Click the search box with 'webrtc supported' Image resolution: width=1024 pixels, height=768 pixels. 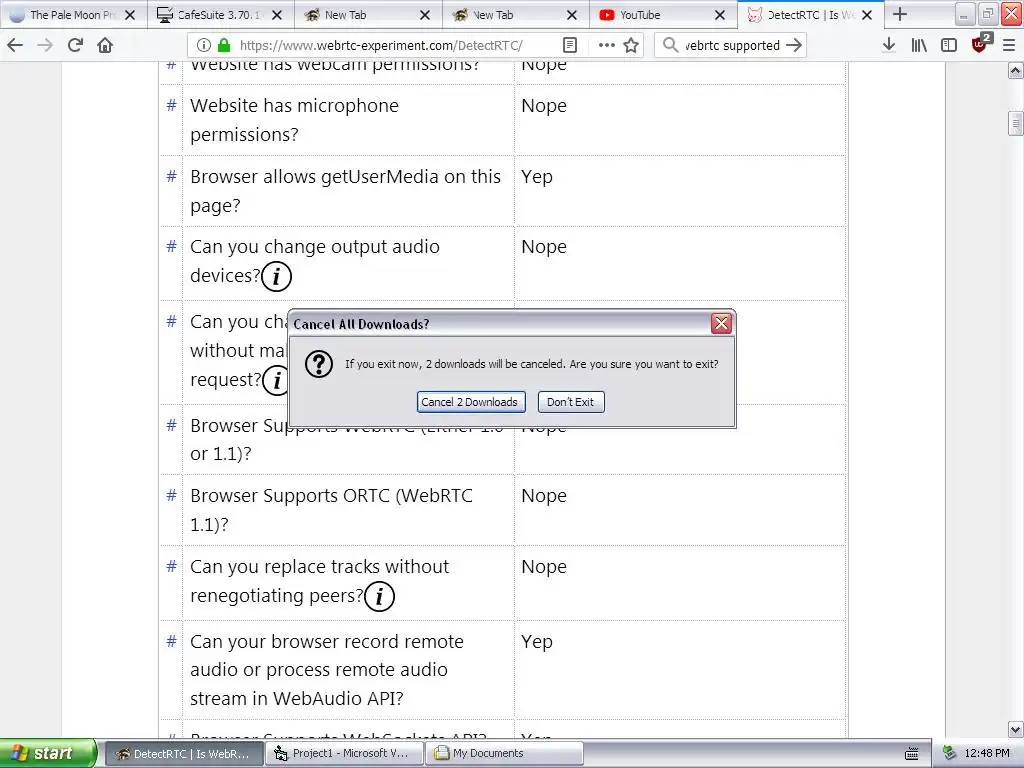[x=731, y=45]
